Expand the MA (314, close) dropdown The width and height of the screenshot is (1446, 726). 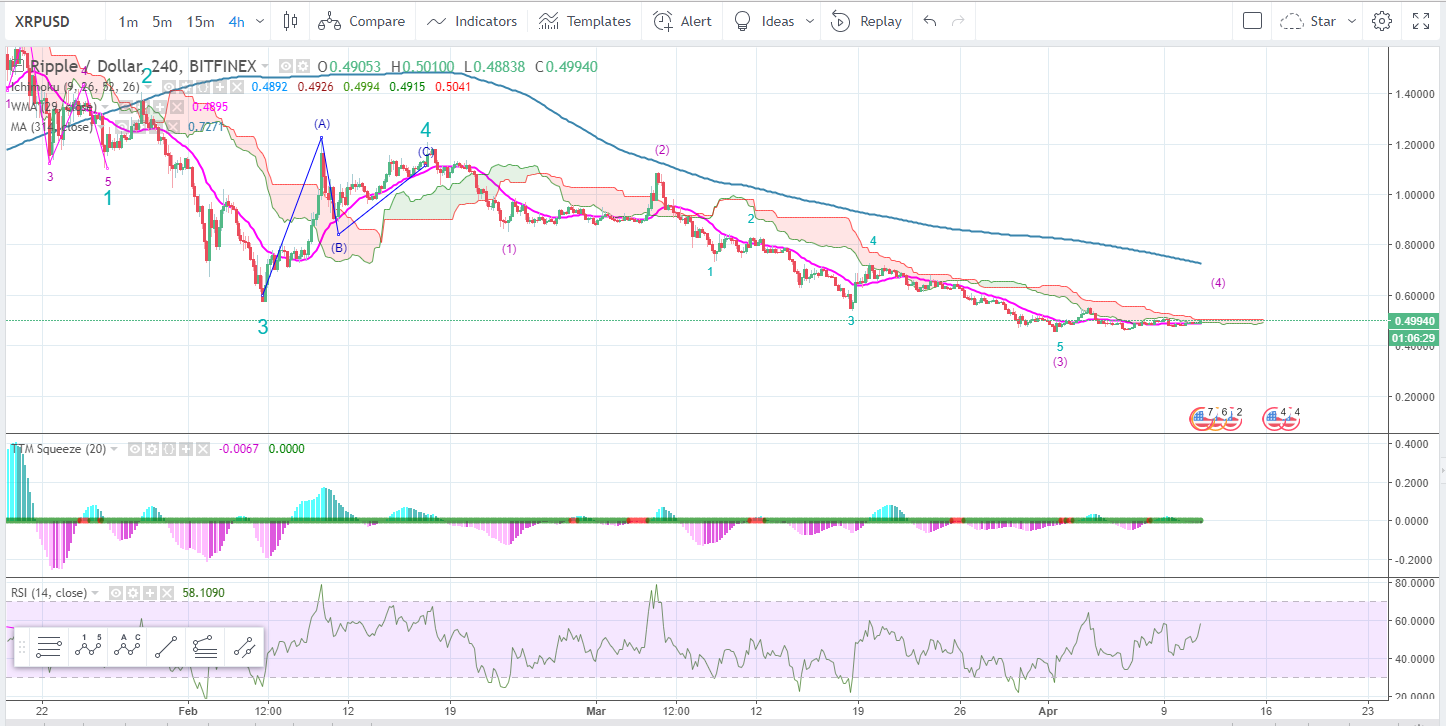(x=101, y=127)
